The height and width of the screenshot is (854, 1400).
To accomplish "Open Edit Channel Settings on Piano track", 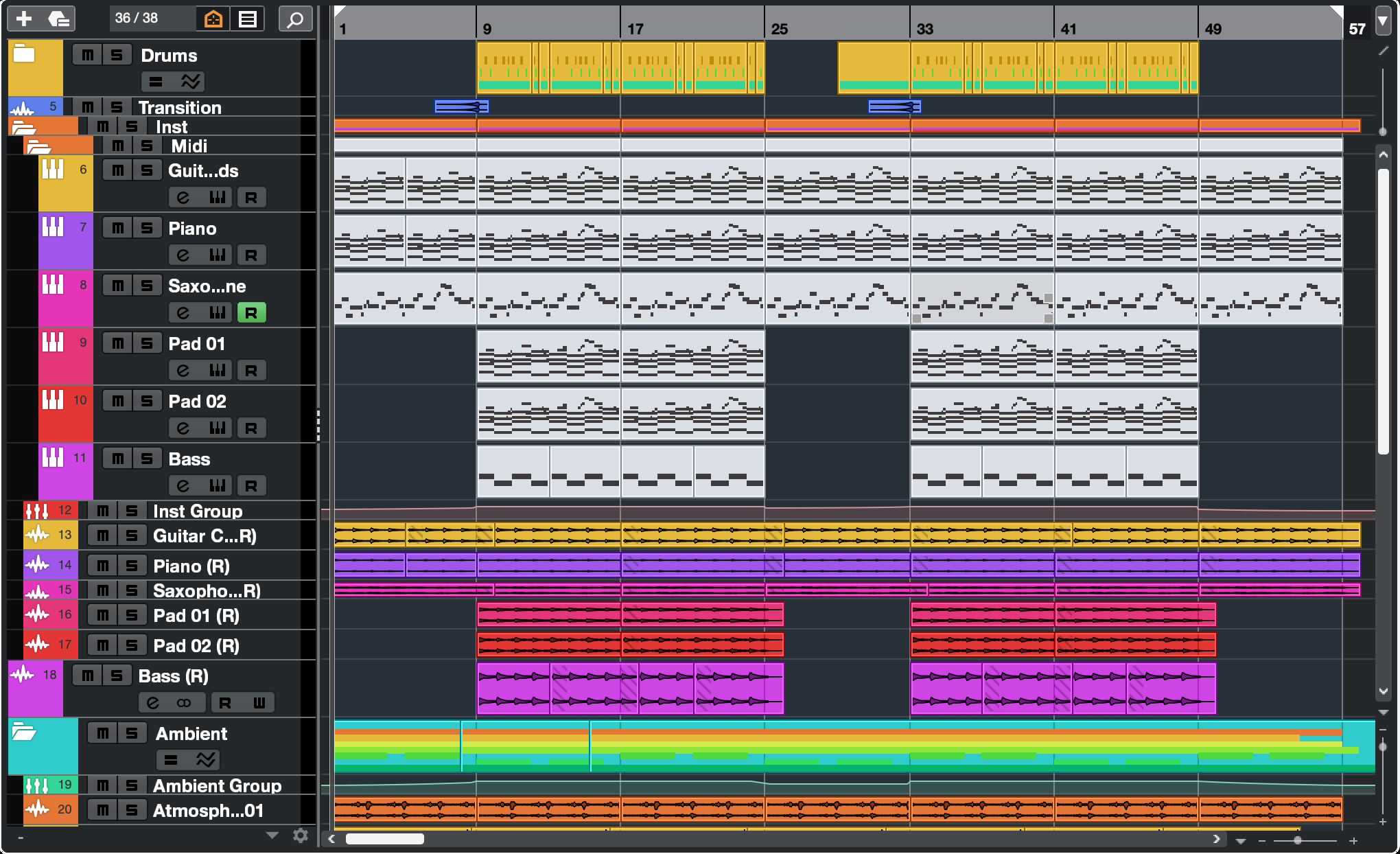I will click(x=183, y=255).
